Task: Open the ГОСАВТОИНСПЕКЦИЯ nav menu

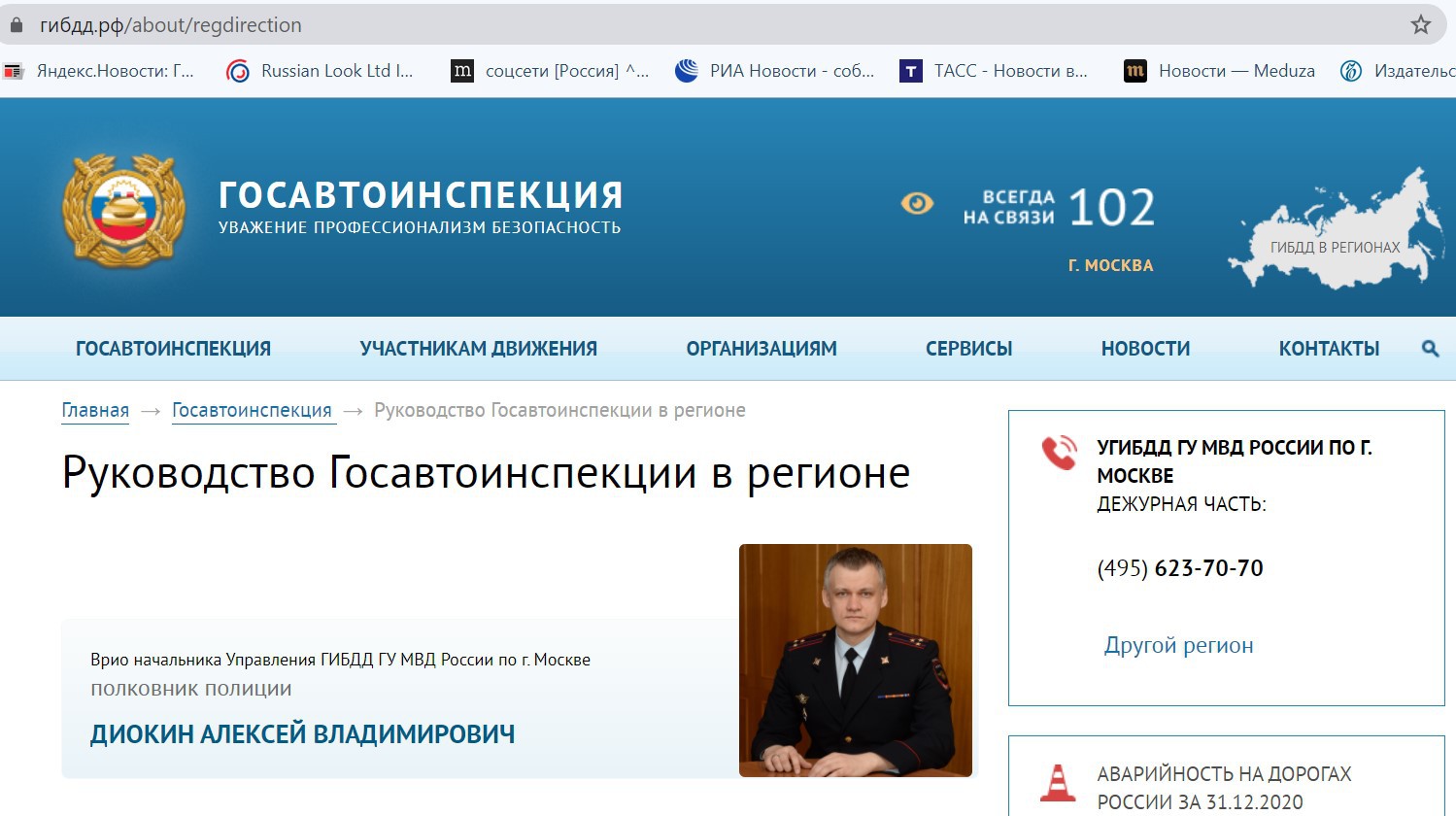Action: click(173, 349)
